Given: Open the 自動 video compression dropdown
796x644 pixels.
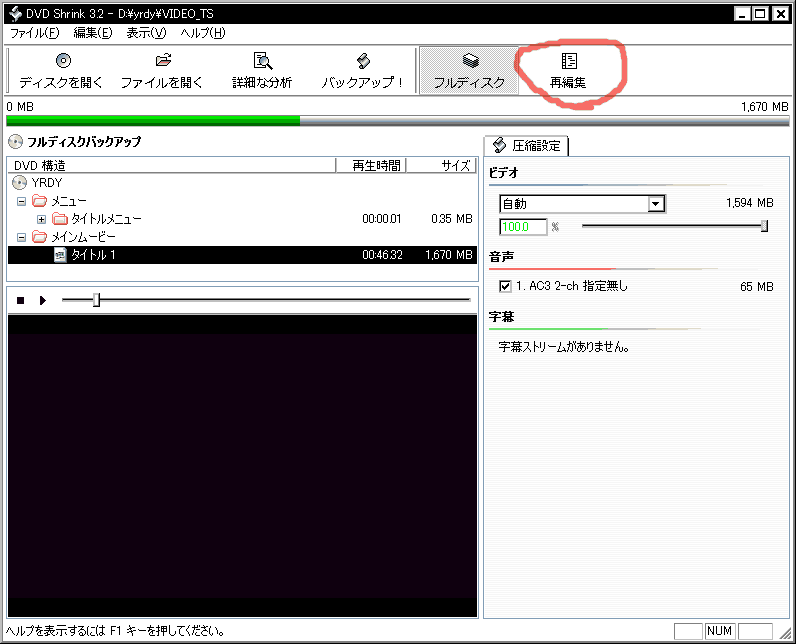Looking at the screenshot, I should point(655,204).
